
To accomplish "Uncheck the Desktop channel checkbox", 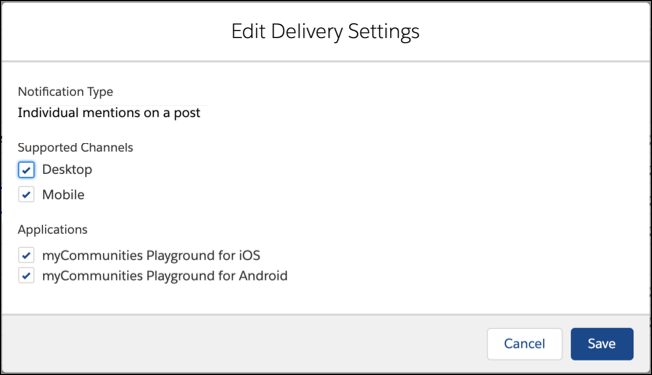I will point(26,170).
